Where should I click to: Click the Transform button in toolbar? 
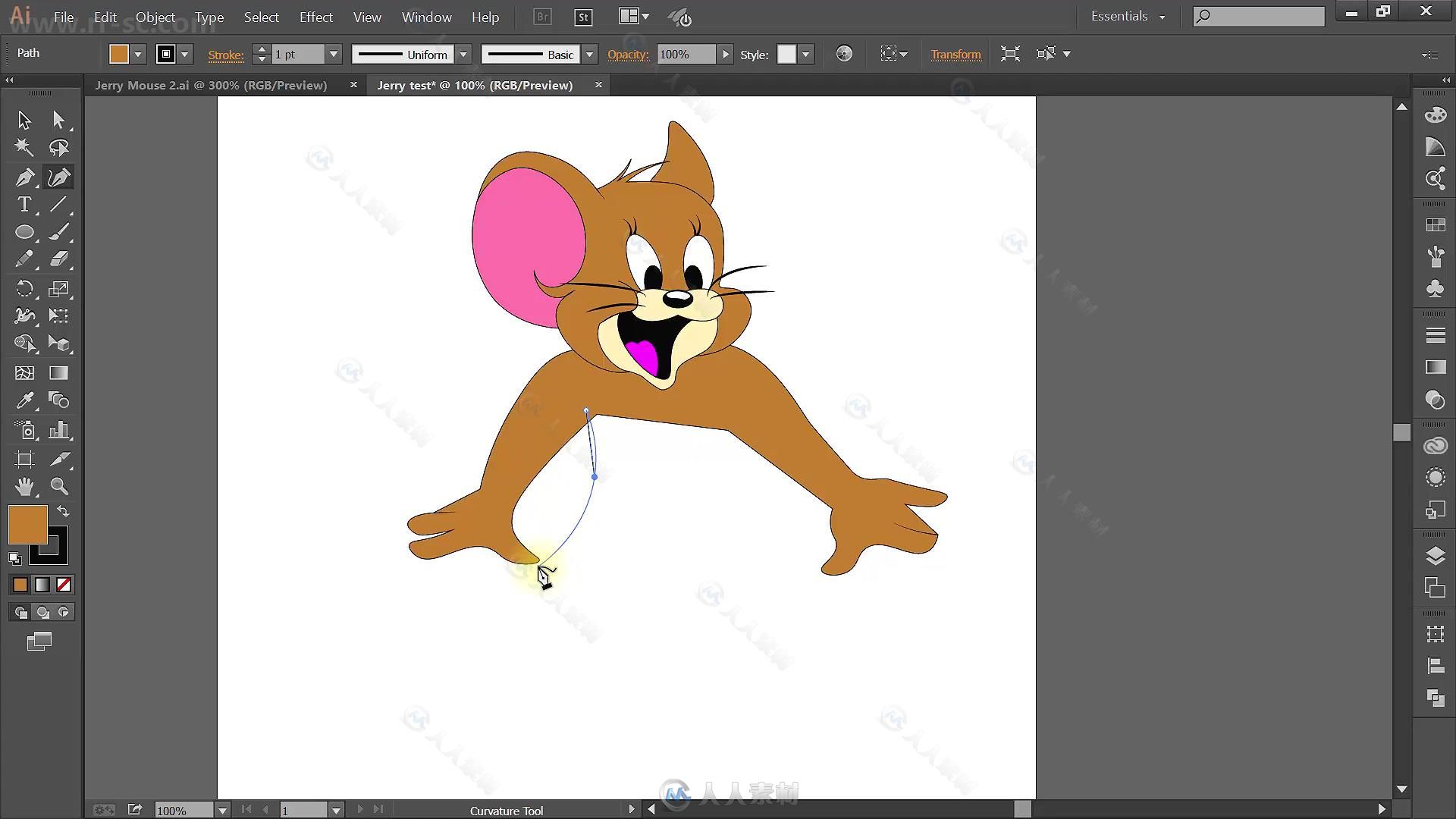pyautogui.click(x=955, y=54)
